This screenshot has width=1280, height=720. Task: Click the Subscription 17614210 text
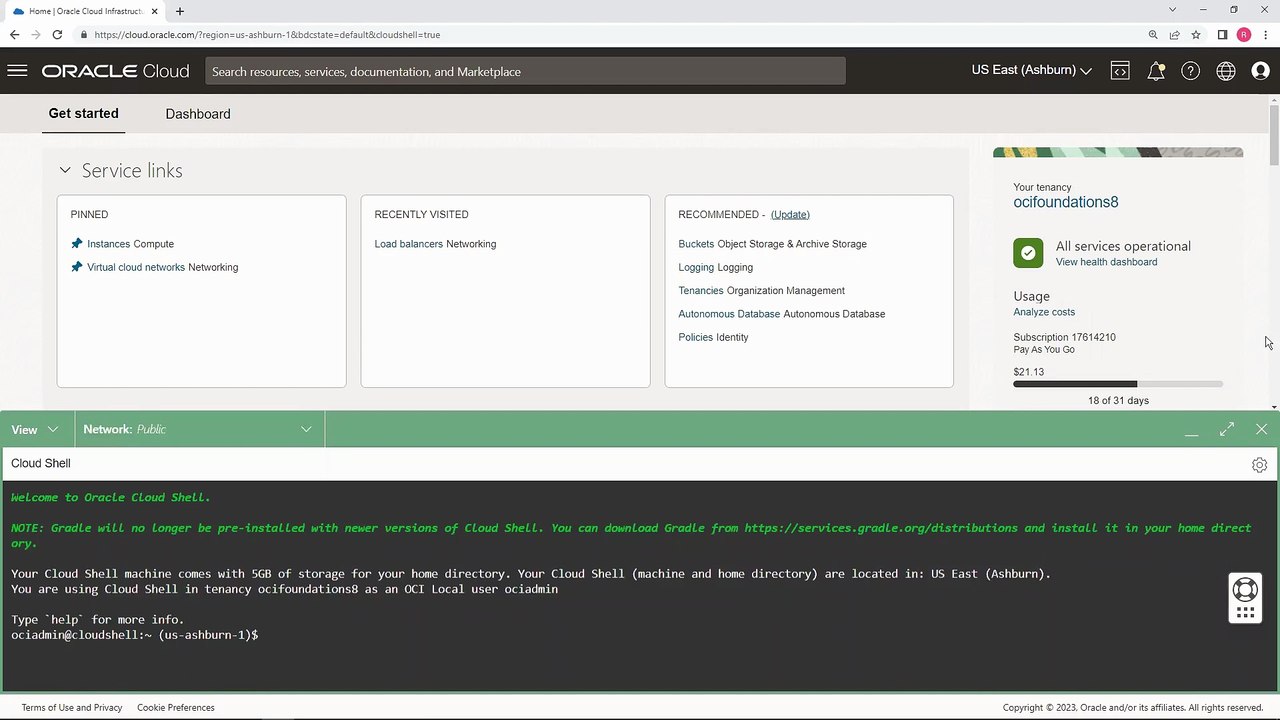click(1064, 338)
